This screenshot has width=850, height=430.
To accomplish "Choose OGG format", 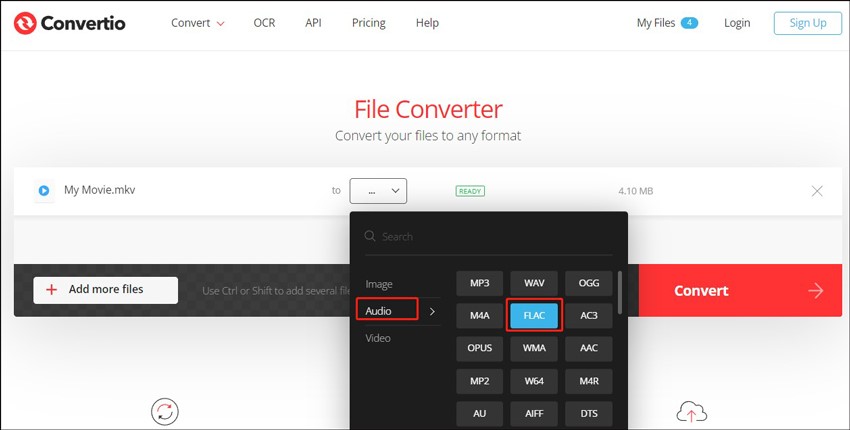I will [589, 283].
